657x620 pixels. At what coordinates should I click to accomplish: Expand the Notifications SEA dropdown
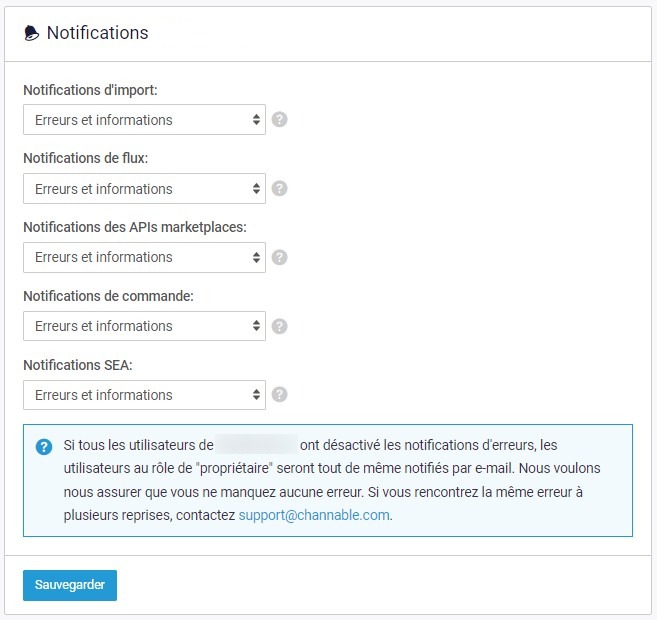click(x=144, y=395)
